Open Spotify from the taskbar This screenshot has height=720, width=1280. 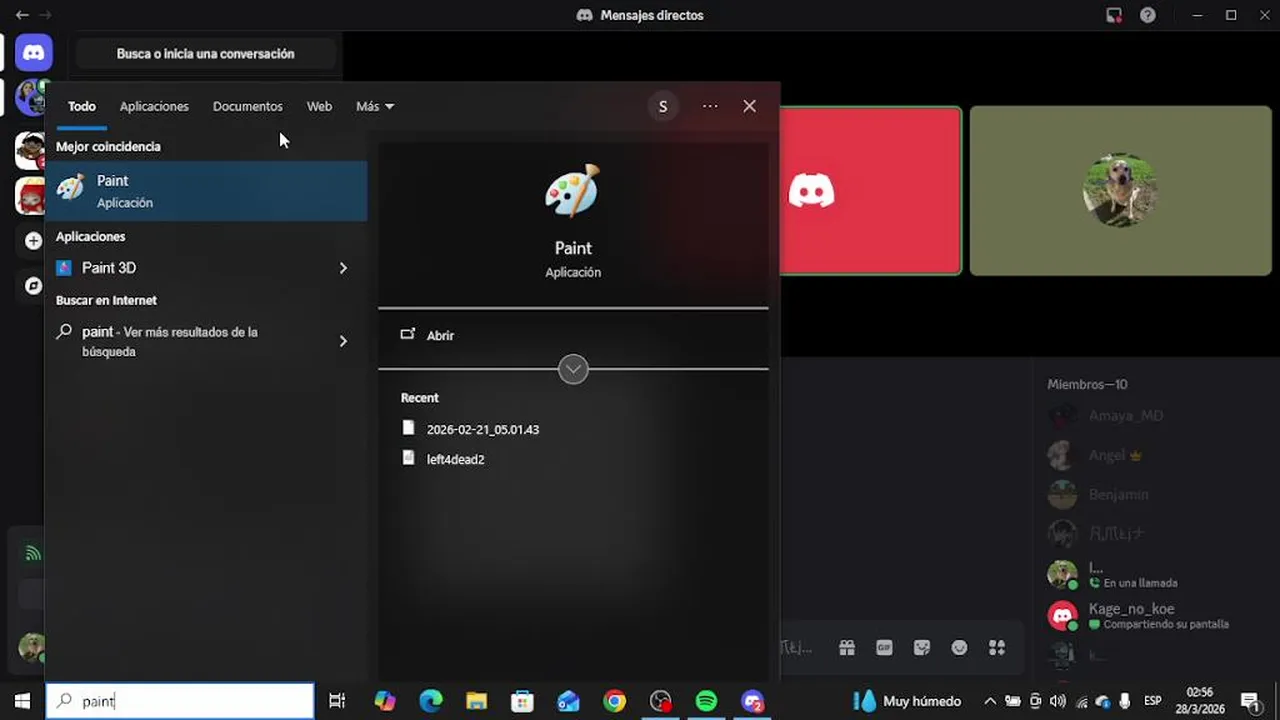pyautogui.click(x=706, y=701)
